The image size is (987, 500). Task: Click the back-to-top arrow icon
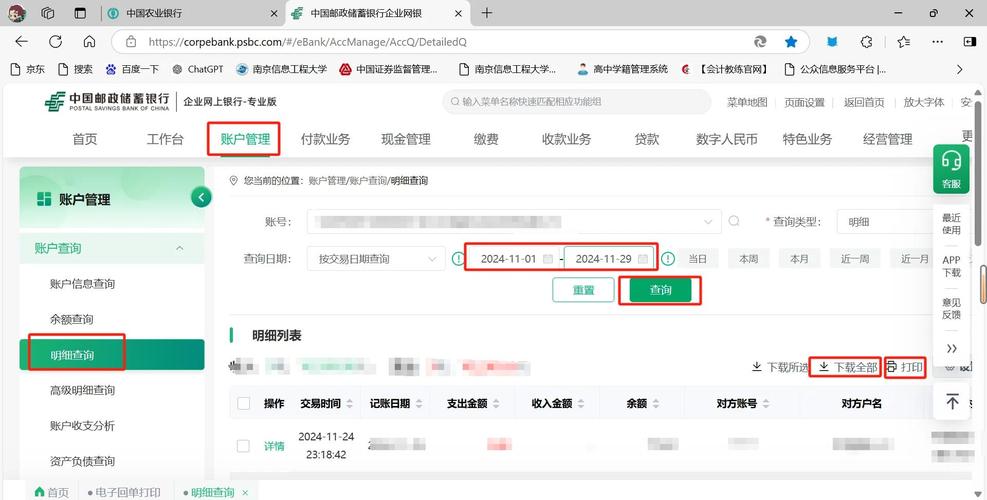click(x=951, y=401)
